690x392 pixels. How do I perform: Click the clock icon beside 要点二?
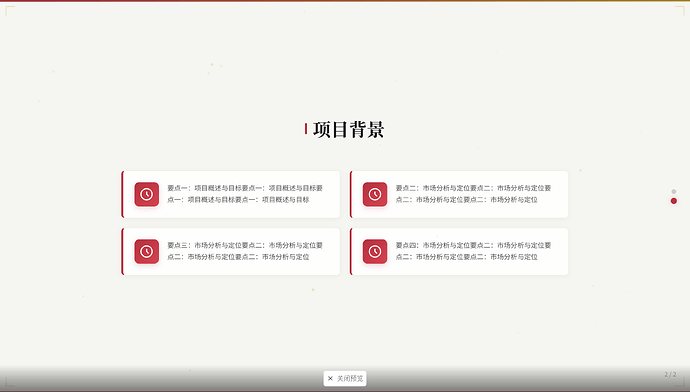[375, 194]
